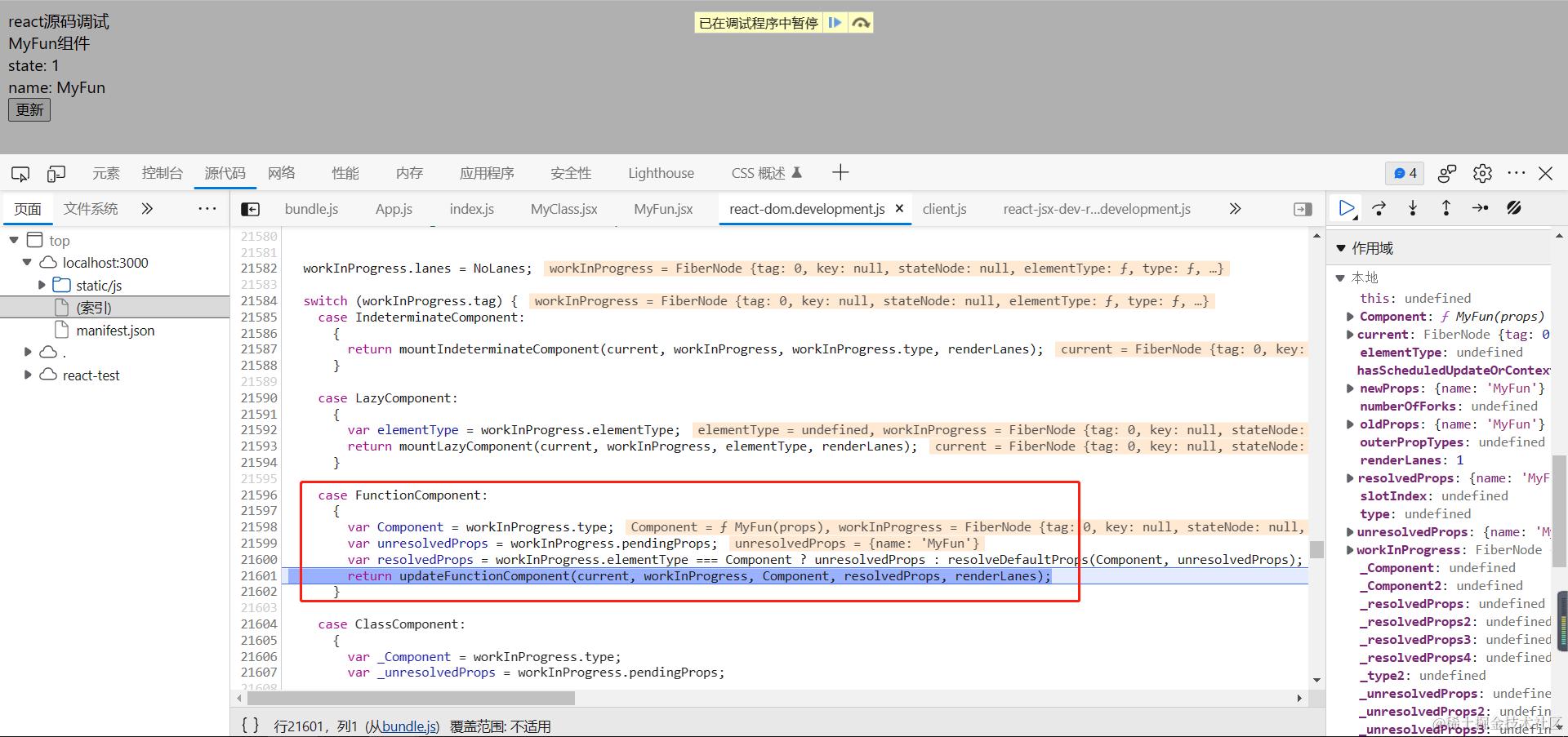Select the inspect element tool

point(20,174)
